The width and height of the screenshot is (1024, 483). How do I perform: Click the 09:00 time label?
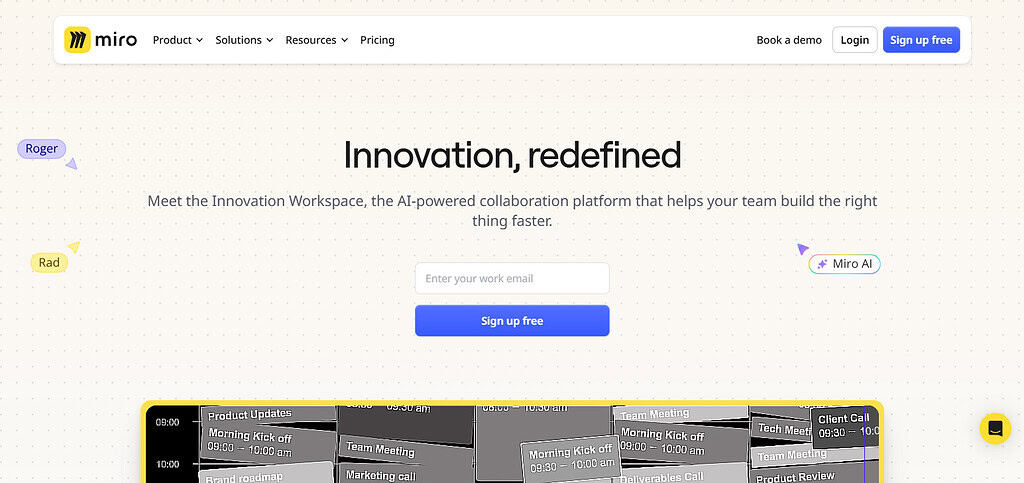coord(167,422)
